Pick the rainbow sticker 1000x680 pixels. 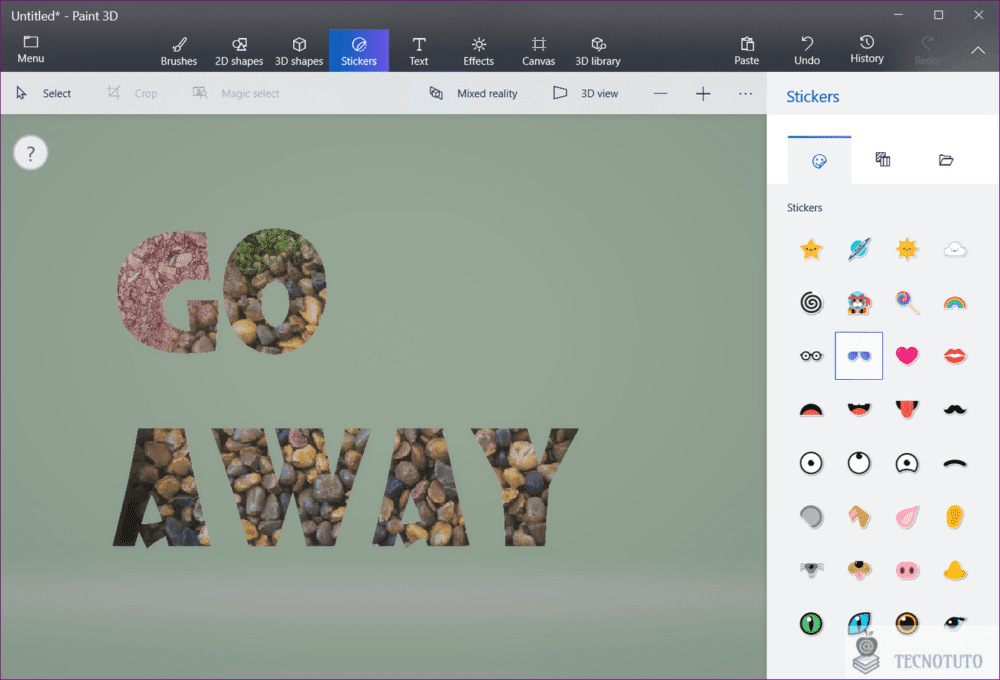pyautogui.click(x=955, y=302)
